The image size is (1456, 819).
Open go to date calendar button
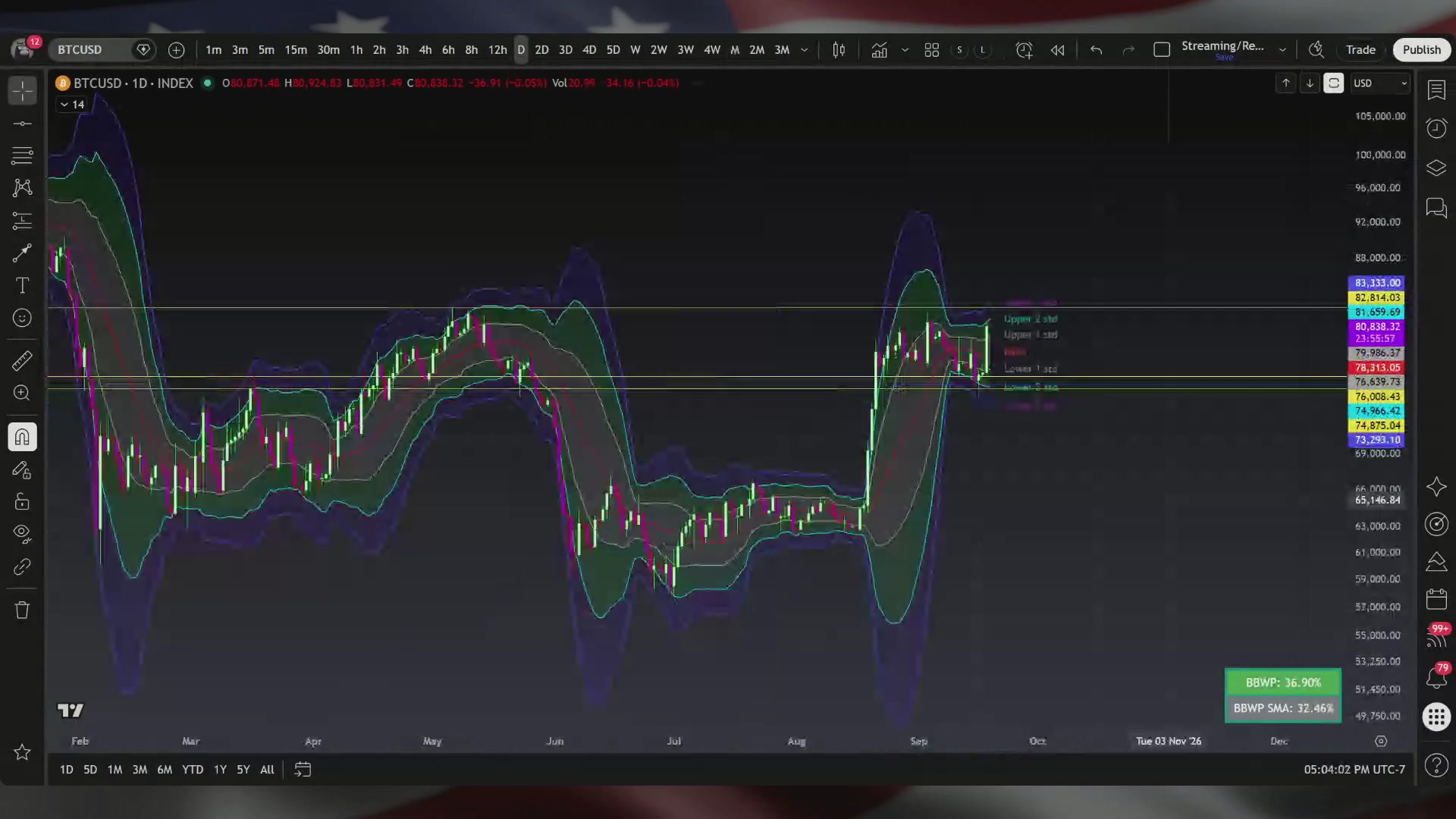coord(303,770)
